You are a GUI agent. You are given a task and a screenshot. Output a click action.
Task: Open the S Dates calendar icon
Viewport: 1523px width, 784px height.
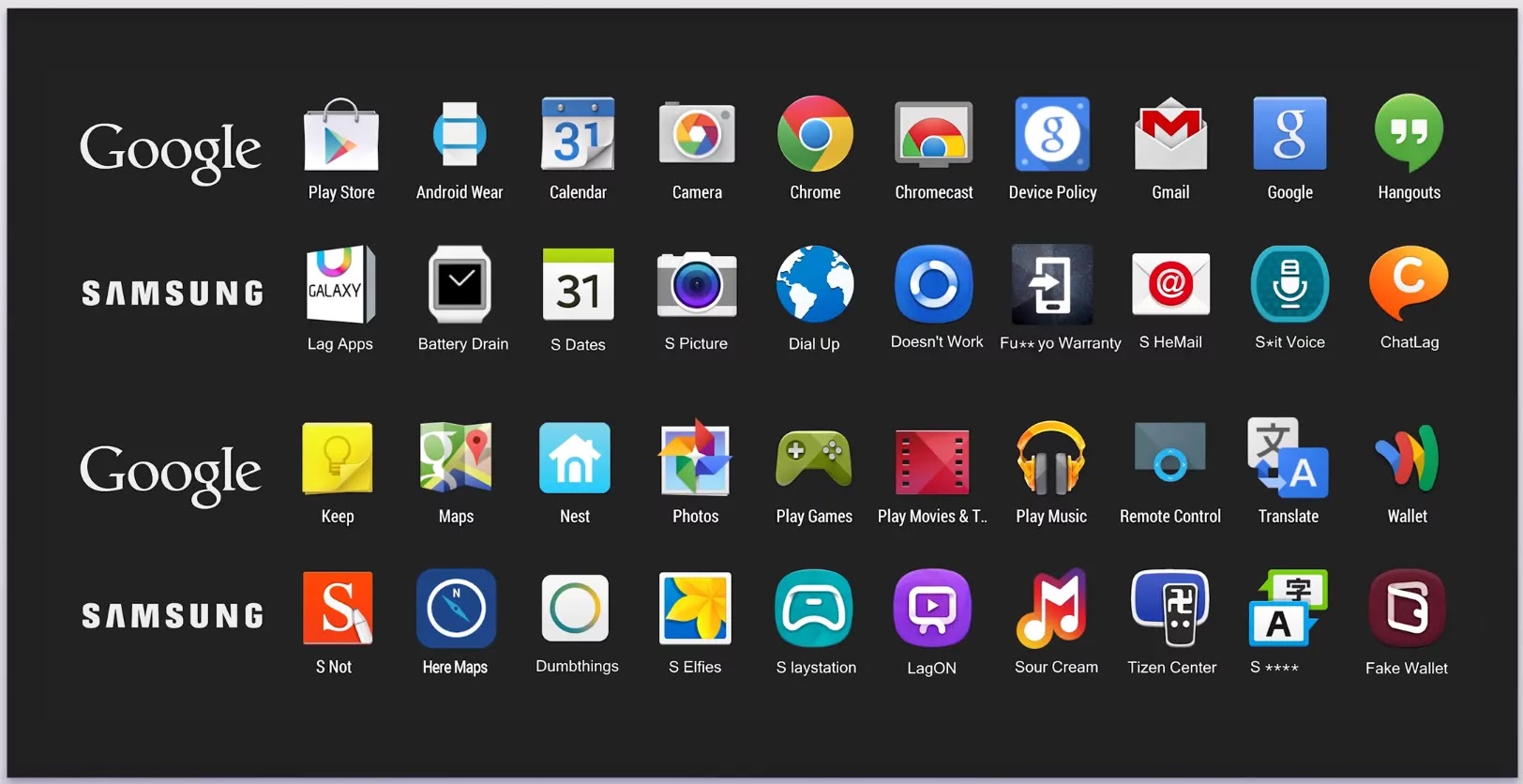(x=578, y=284)
